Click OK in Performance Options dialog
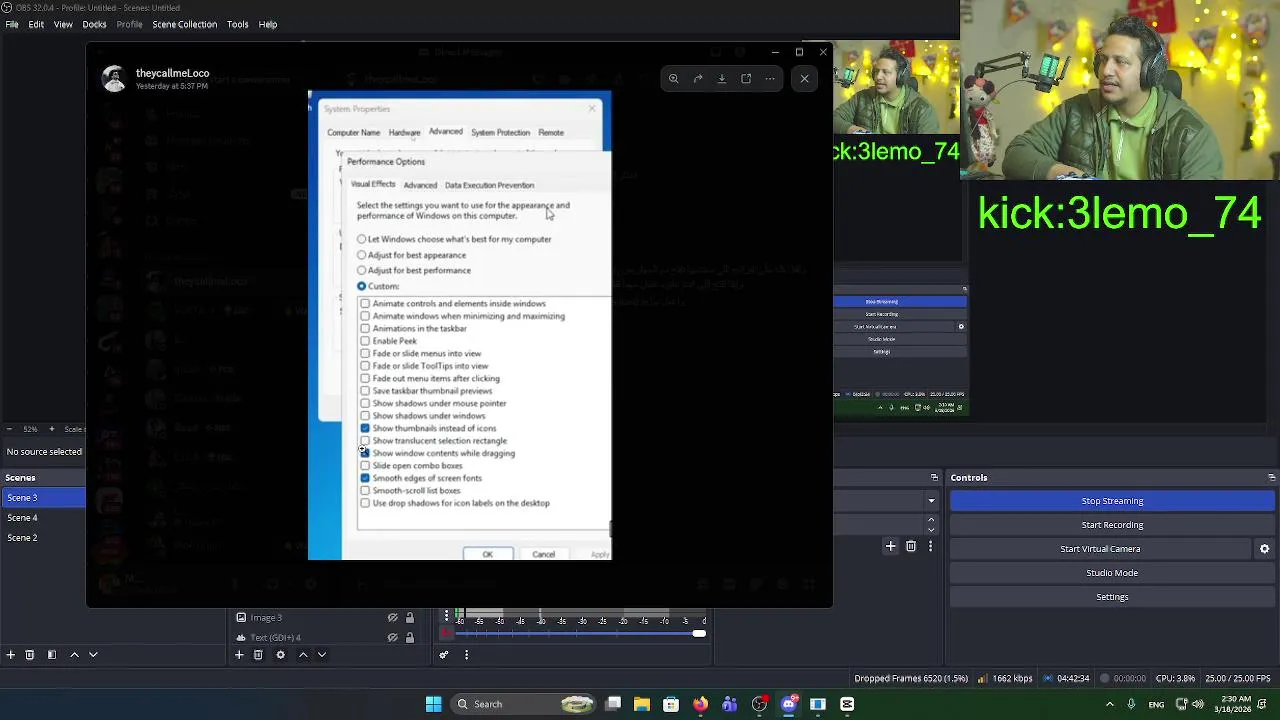Image resolution: width=1280 pixels, height=720 pixels. 488,554
